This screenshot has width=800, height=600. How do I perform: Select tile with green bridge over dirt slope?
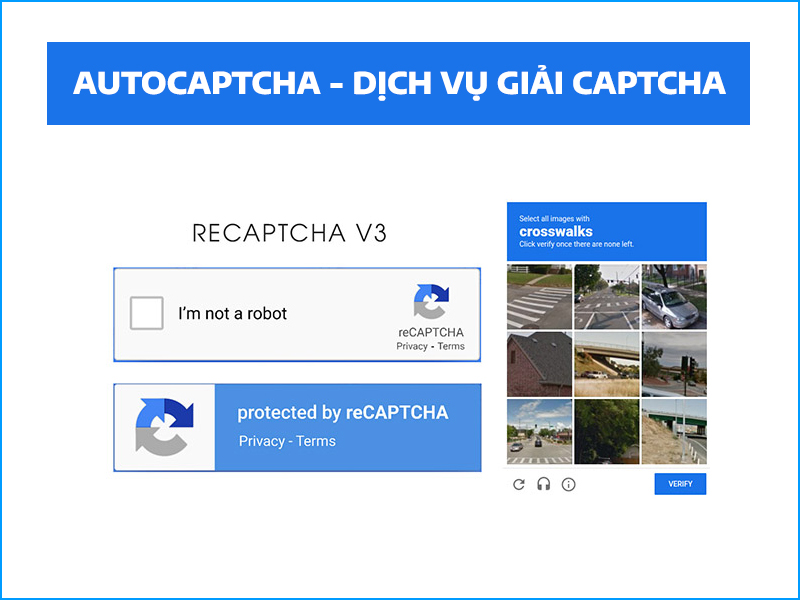(x=674, y=432)
